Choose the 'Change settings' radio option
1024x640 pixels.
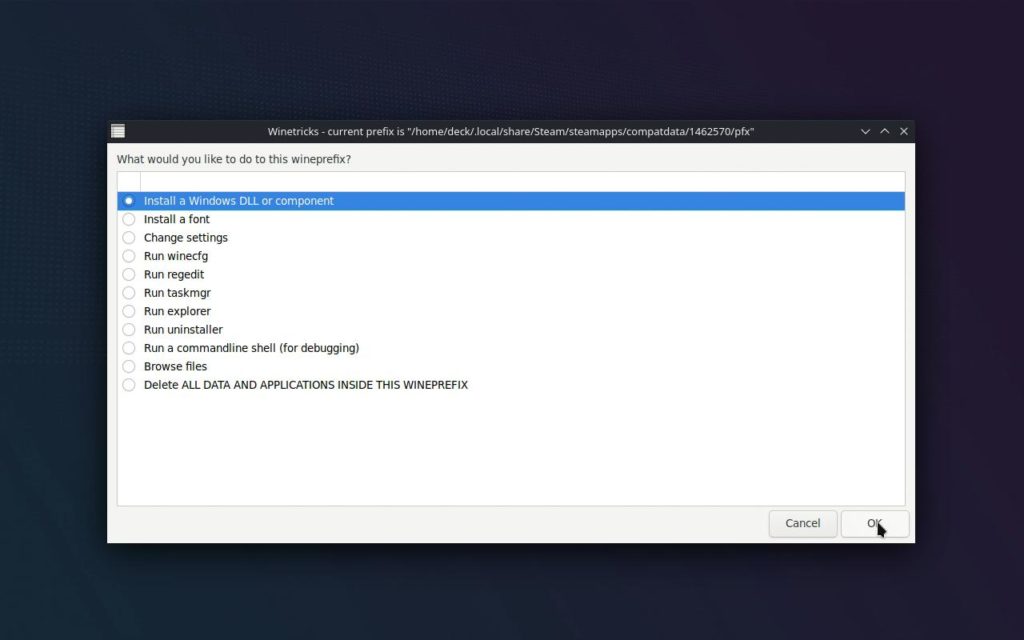click(x=129, y=238)
